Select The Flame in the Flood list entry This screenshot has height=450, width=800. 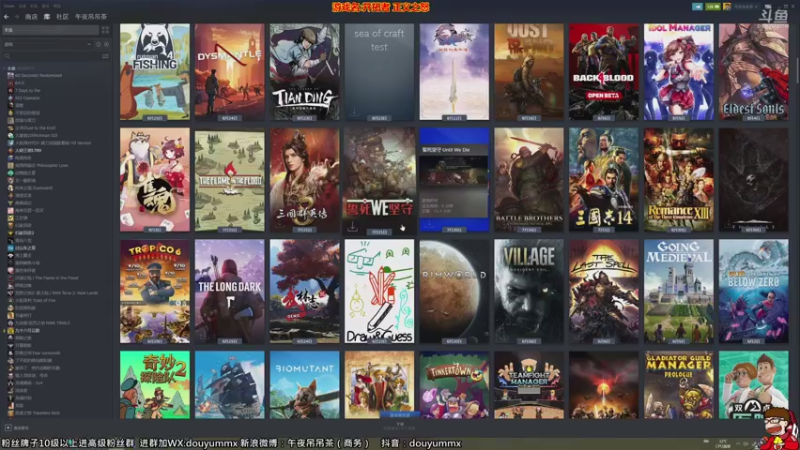[x=43, y=278]
